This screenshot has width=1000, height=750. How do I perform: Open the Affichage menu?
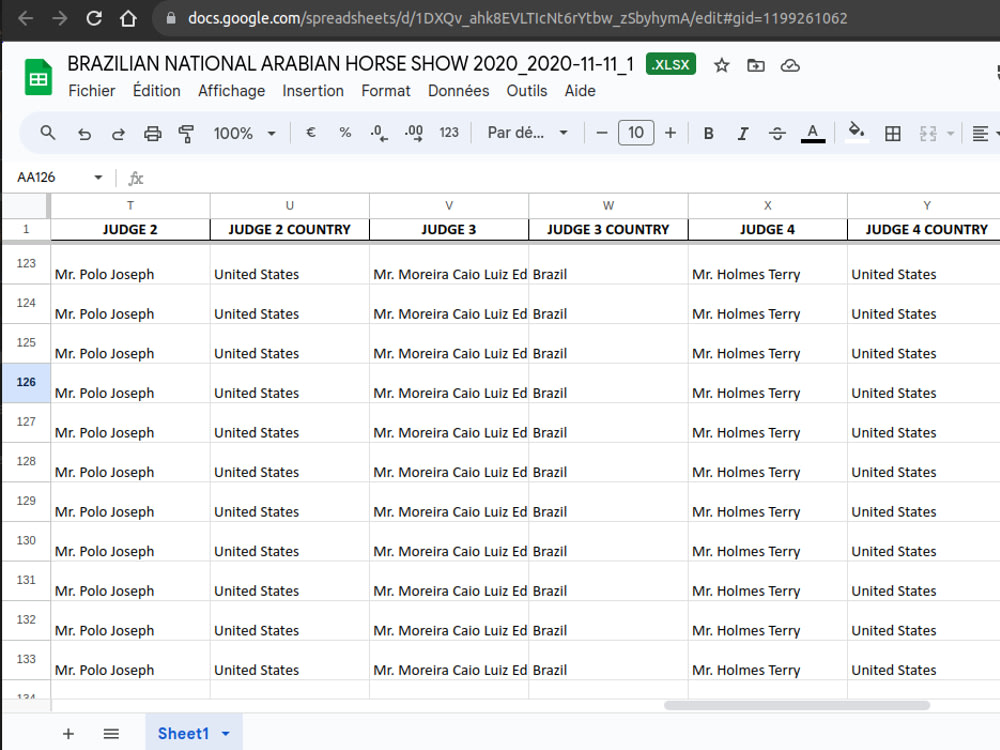[232, 91]
